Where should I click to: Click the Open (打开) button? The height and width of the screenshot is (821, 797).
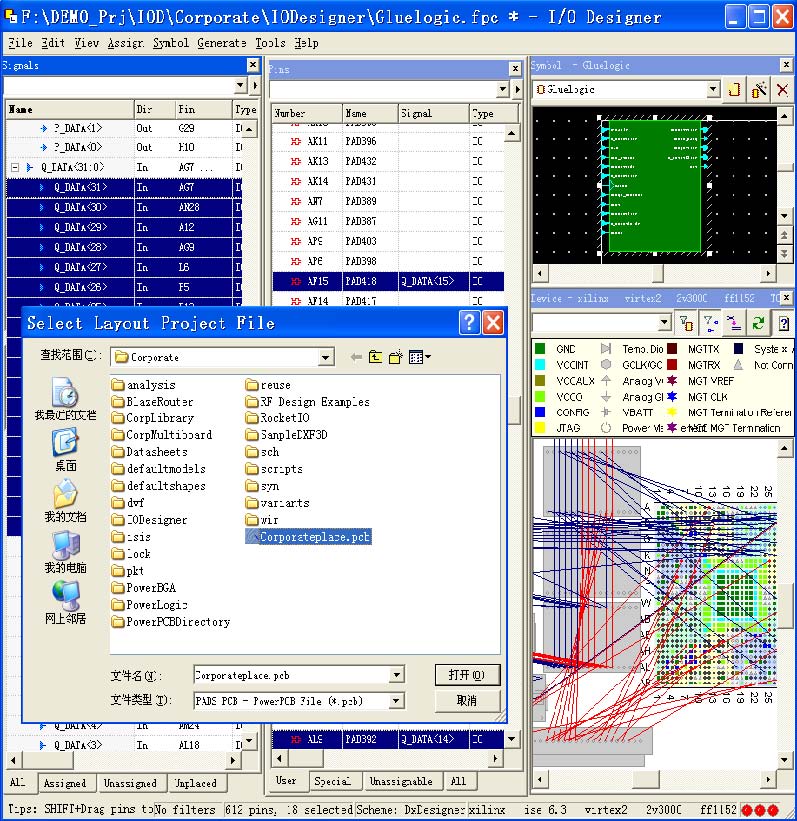pos(466,675)
